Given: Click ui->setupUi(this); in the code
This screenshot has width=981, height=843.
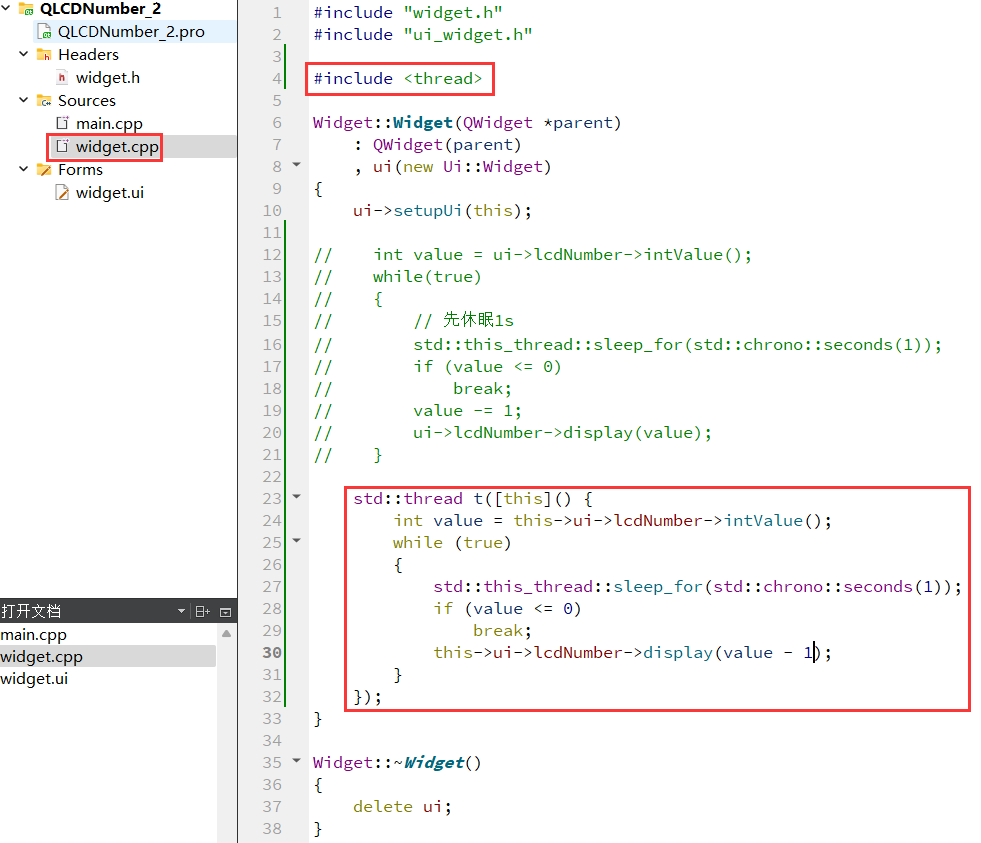Looking at the screenshot, I should 442,211.
